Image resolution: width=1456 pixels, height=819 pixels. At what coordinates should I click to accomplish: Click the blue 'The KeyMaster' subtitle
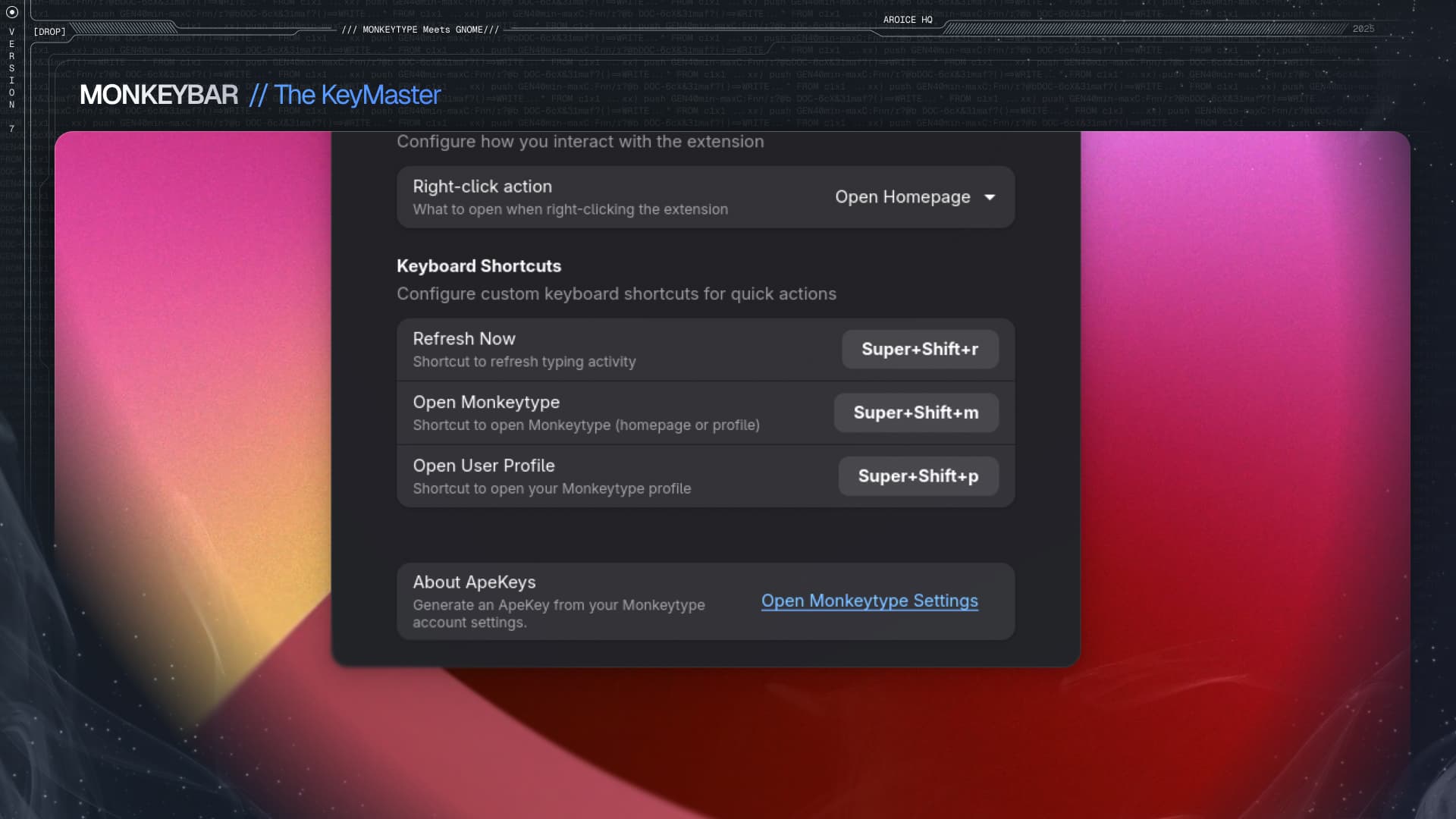point(356,95)
